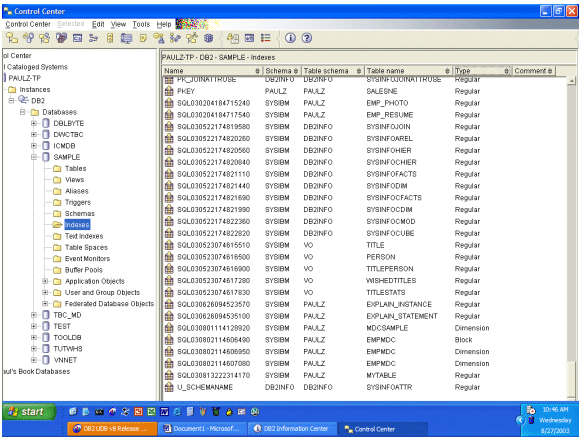582x441 pixels.
Task: Open the Journal toolbar icon
Action: (x=143, y=38)
